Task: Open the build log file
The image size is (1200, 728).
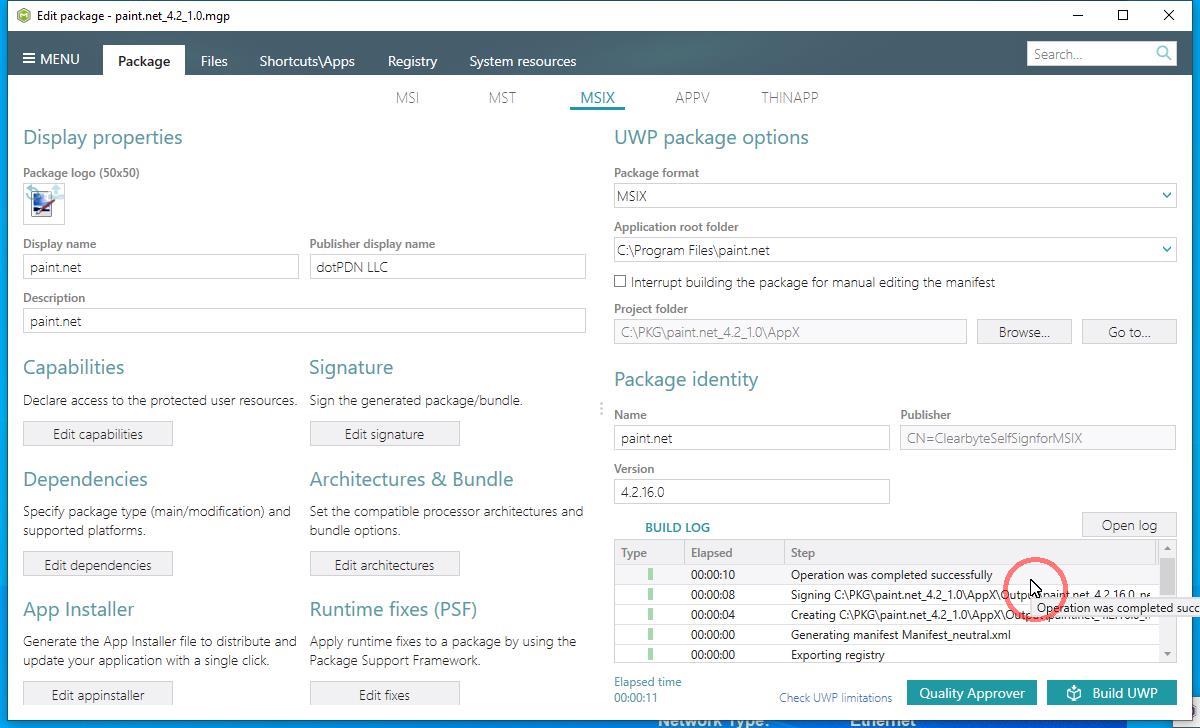Action: coord(1128,525)
